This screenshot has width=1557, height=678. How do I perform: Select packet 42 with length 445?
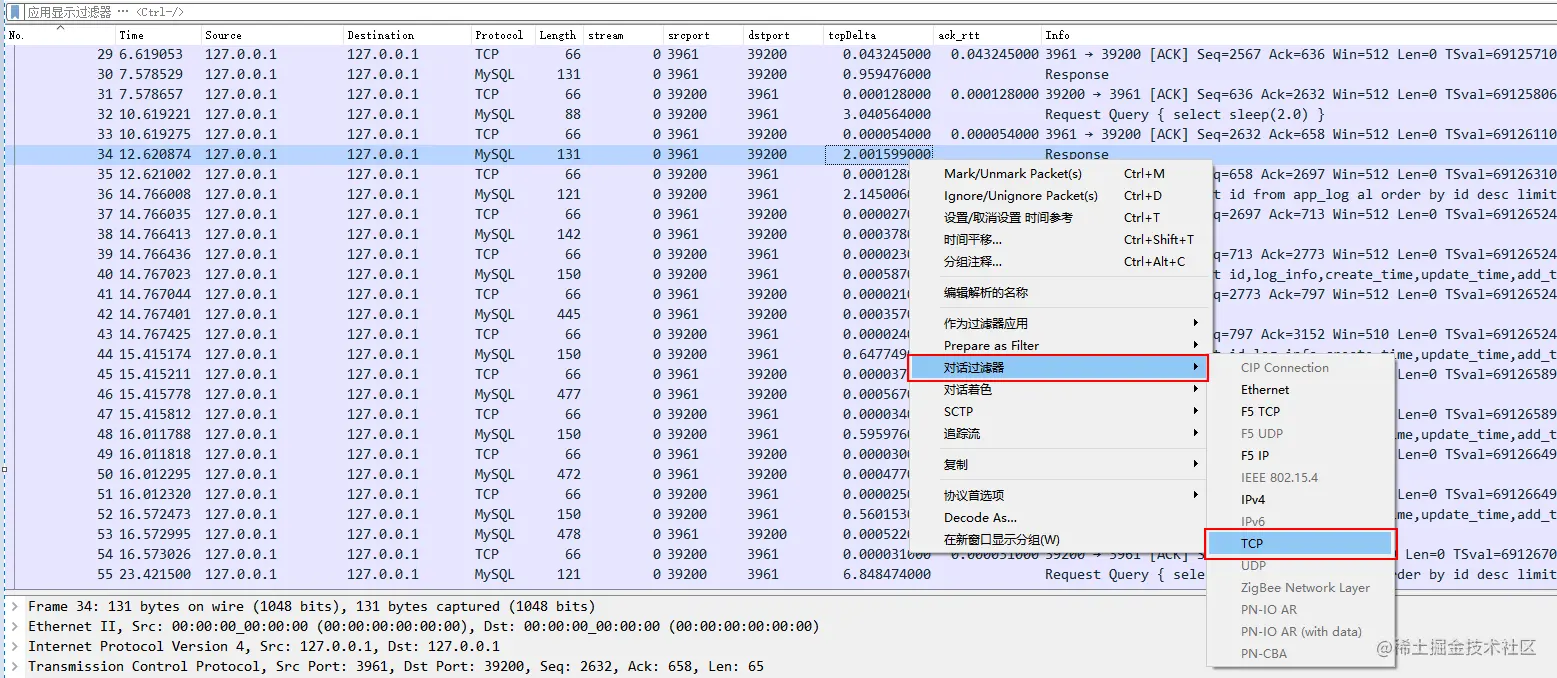coord(458,314)
